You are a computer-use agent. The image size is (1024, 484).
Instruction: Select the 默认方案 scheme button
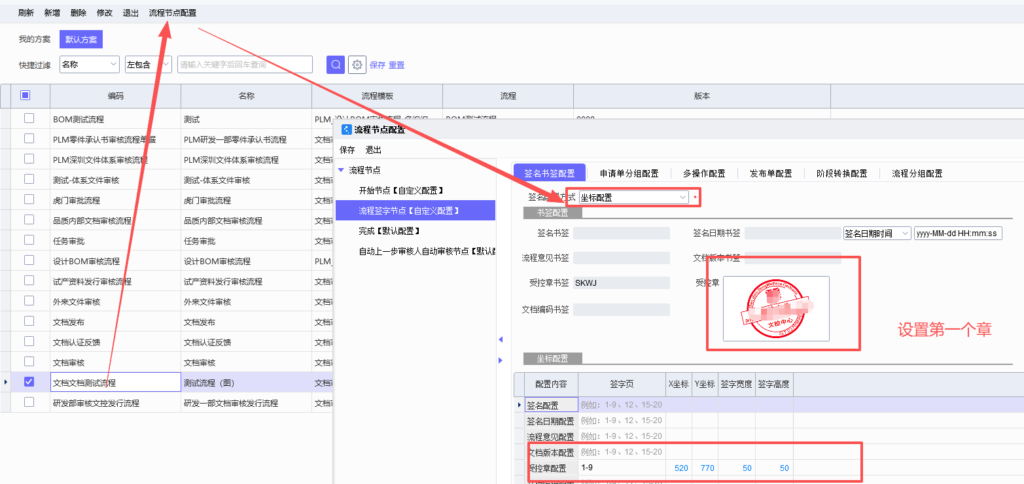point(81,39)
